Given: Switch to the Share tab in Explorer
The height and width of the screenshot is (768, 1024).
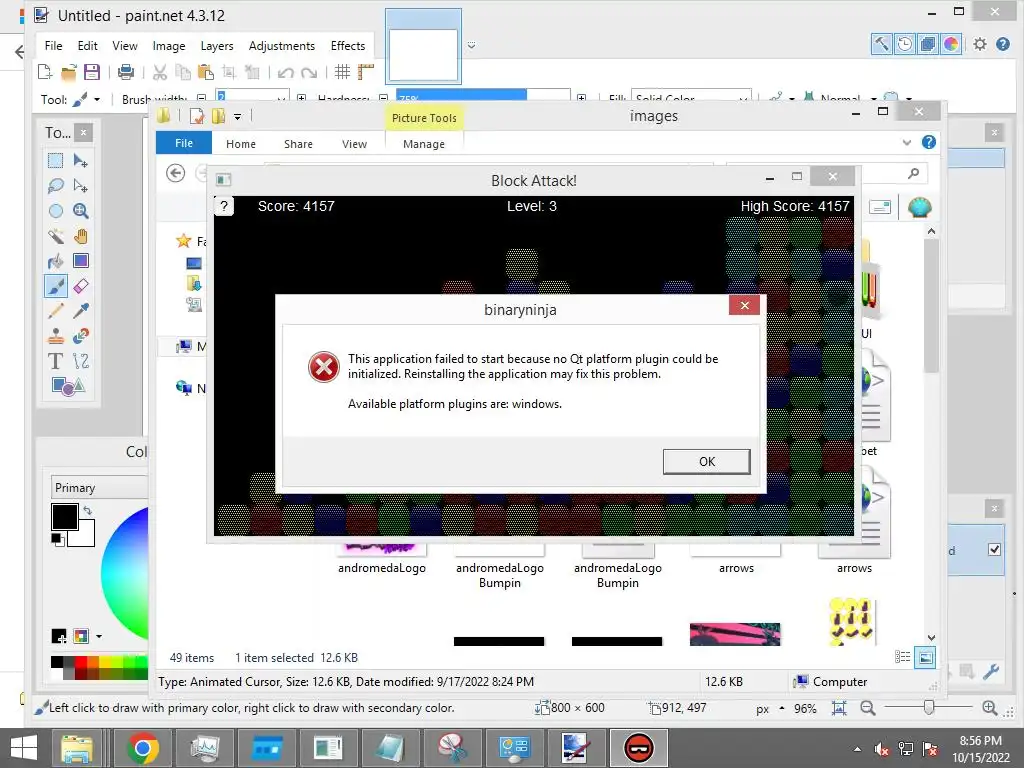Looking at the screenshot, I should tap(298, 144).
